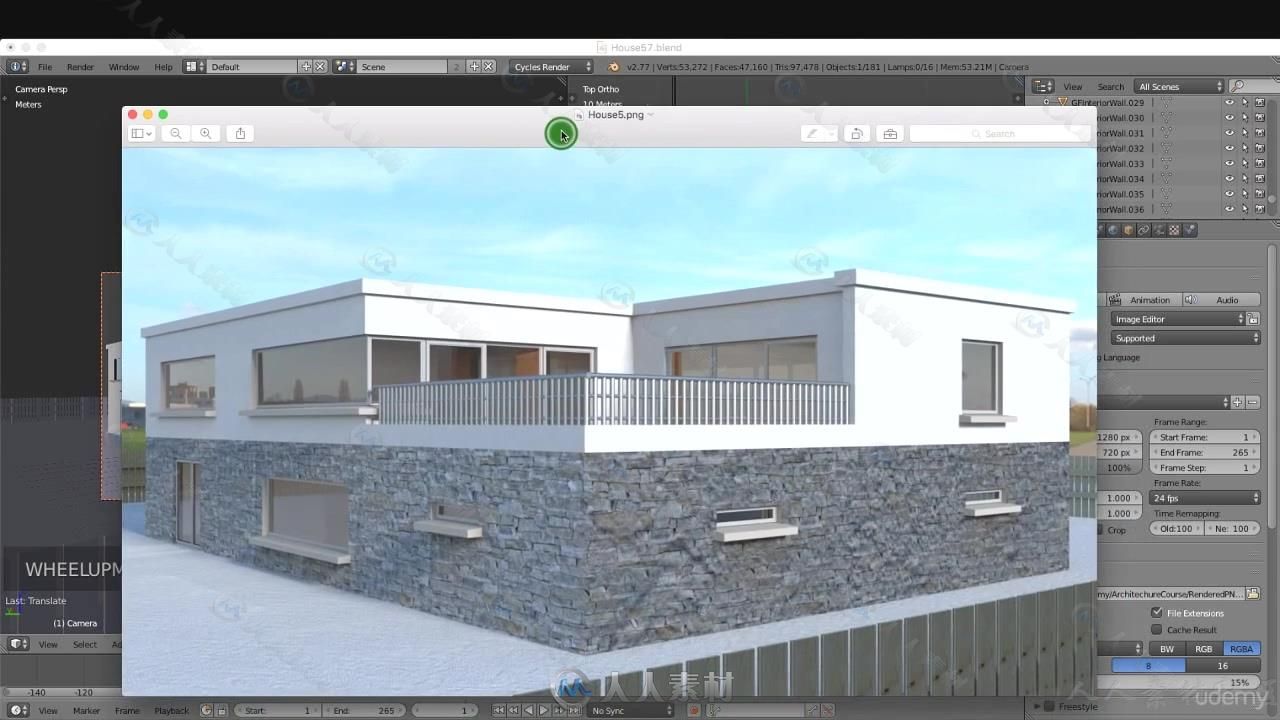Screen dimensions: 1280x720
Task: Open the House5.png title dropdown arrow
Action: coord(651,115)
